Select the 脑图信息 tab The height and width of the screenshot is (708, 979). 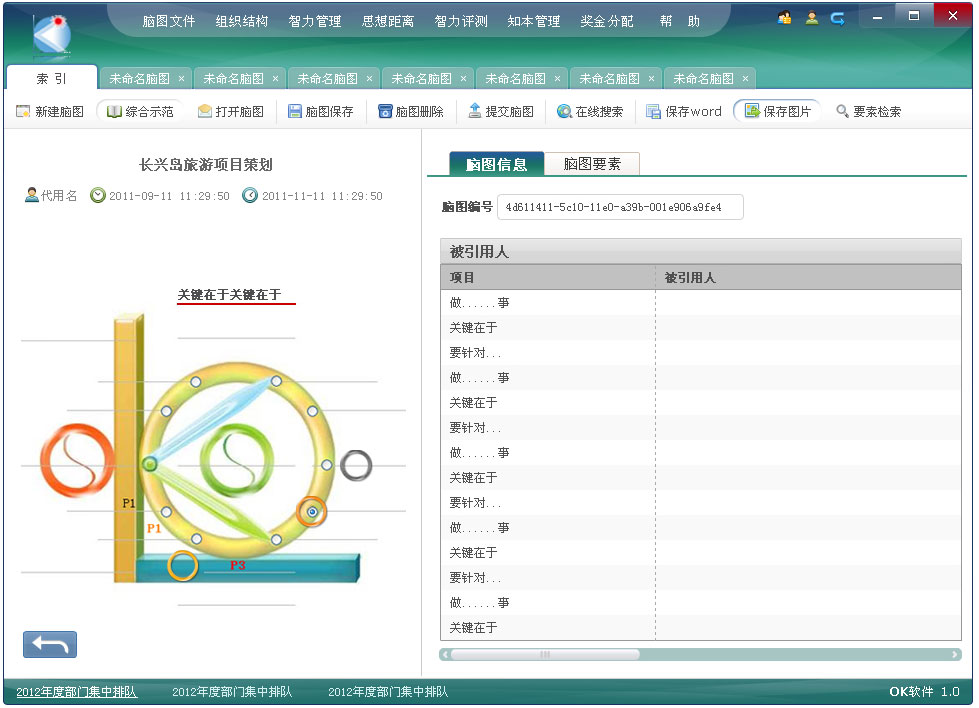click(x=497, y=164)
